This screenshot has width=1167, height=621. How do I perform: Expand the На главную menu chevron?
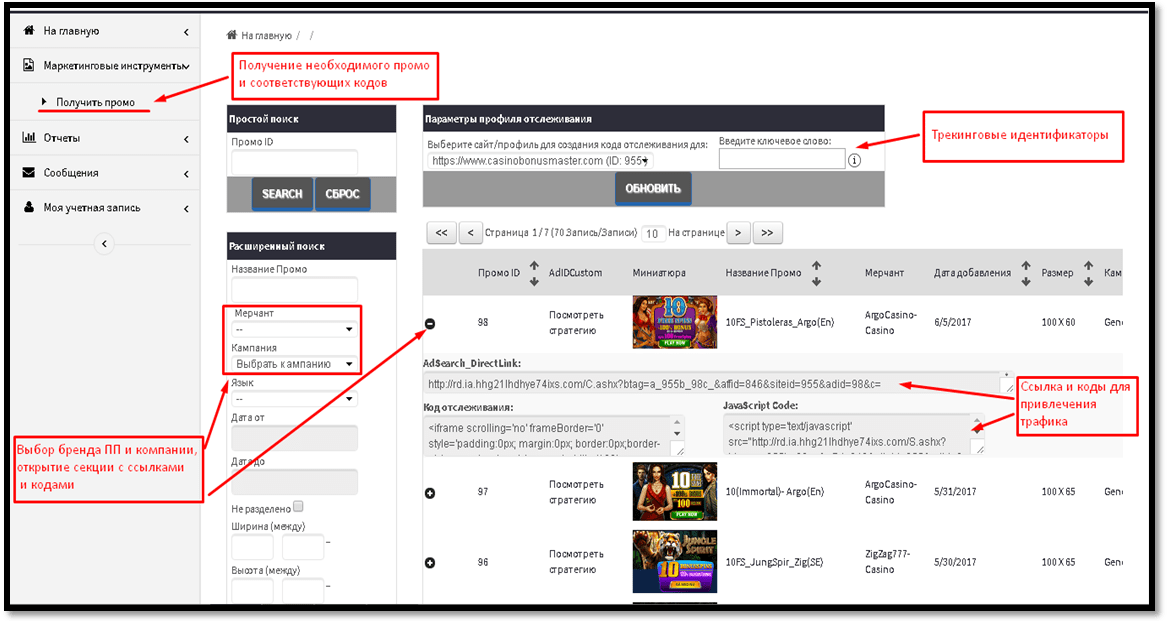[186, 32]
